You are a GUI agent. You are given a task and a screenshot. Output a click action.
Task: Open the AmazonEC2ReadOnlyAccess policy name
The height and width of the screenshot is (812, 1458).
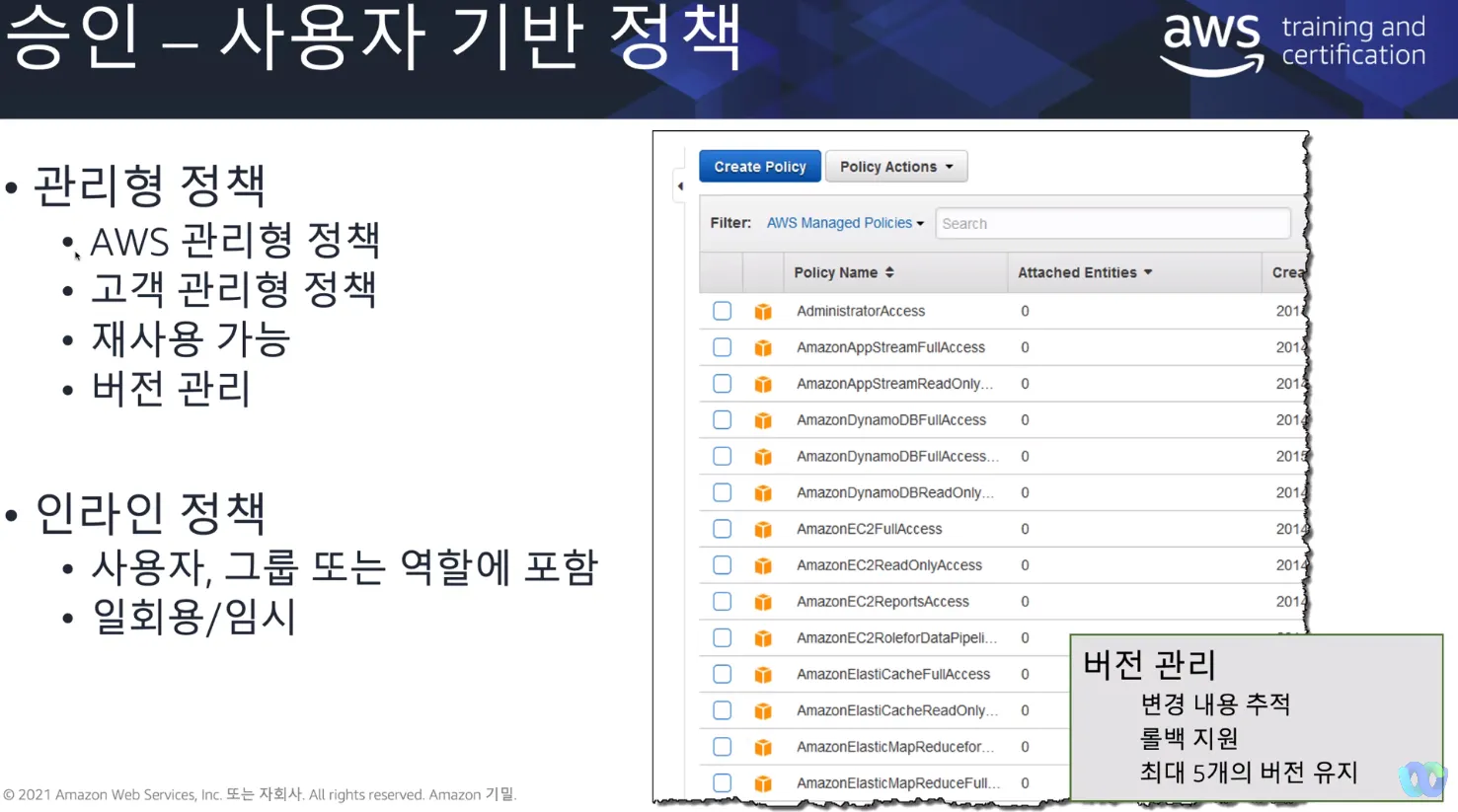click(x=889, y=565)
